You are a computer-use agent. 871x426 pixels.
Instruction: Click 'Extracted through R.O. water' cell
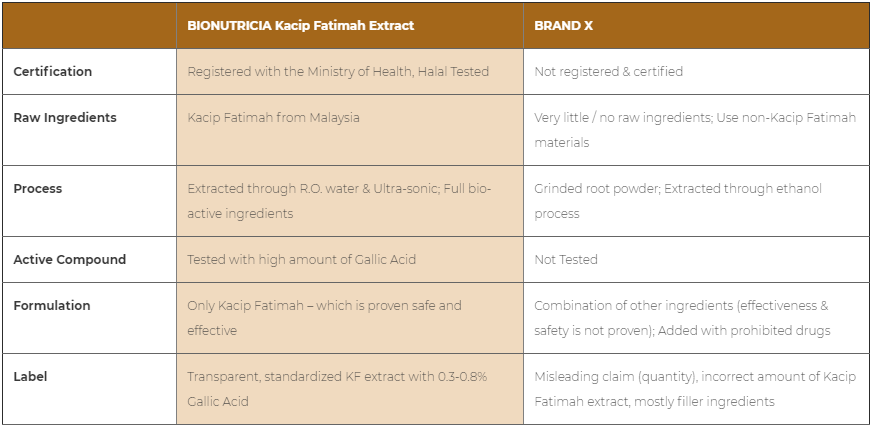tap(339, 201)
